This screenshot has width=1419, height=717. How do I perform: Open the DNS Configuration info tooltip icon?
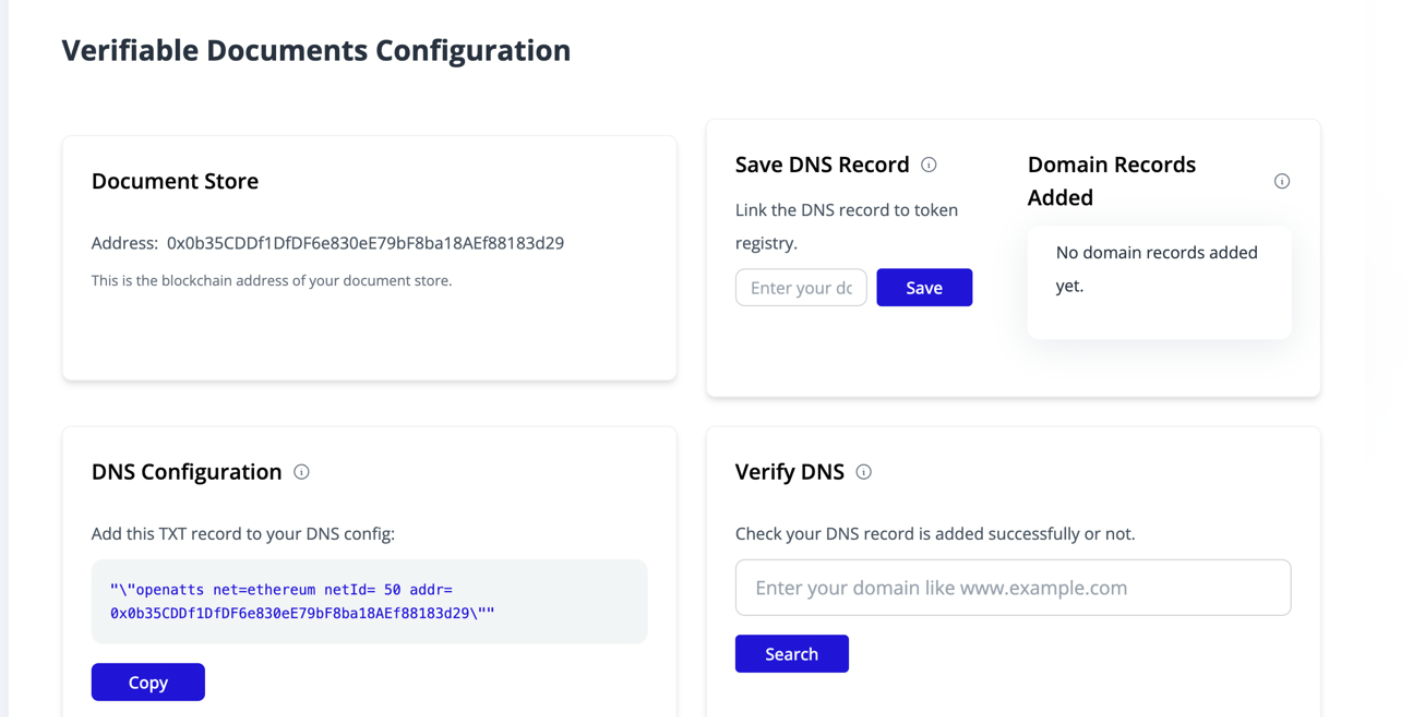pyautogui.click(x=301, y=471)
